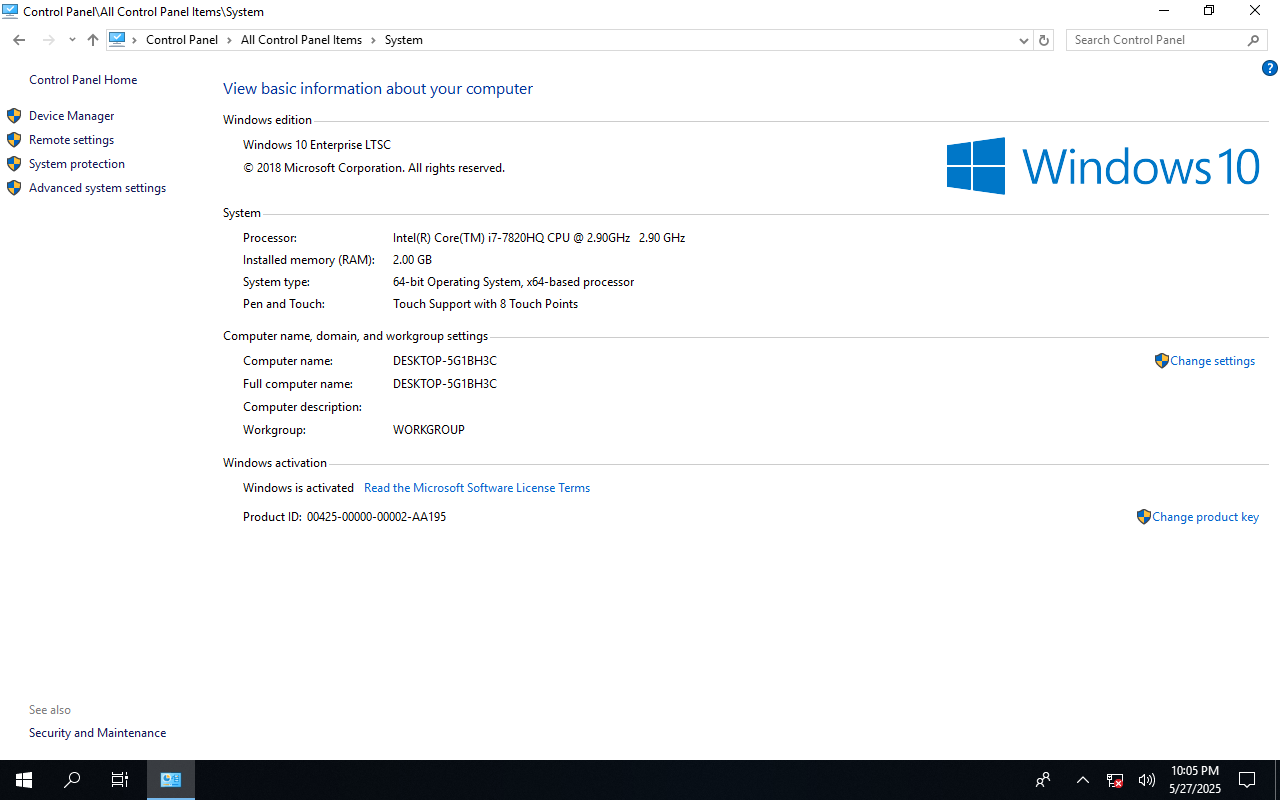
Task: Click Change product key
Action: click(1205, 517)
